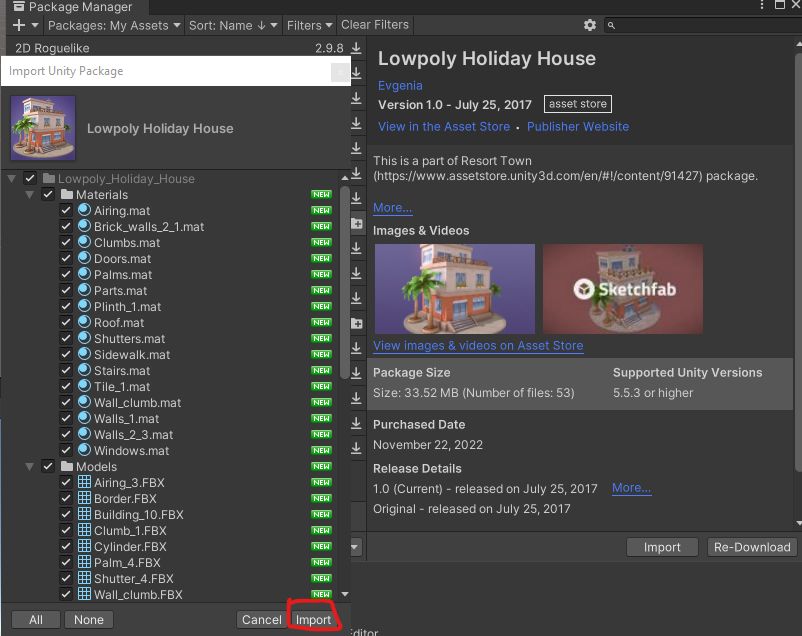Click the None selection button
Viewport: 802px width, 636px height.
coord(88,620)
